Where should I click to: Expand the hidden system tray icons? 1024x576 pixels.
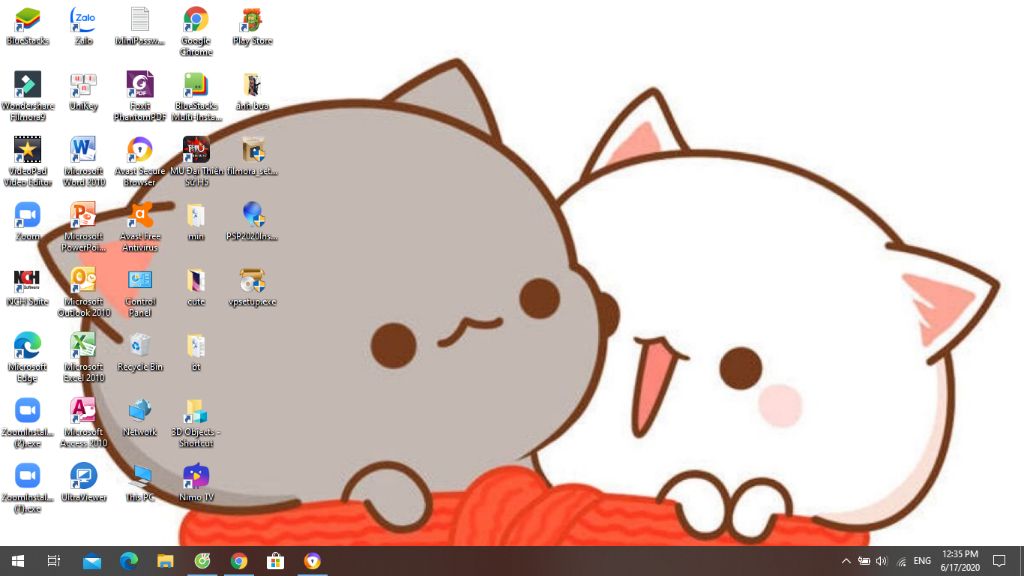tap(846, 561)
